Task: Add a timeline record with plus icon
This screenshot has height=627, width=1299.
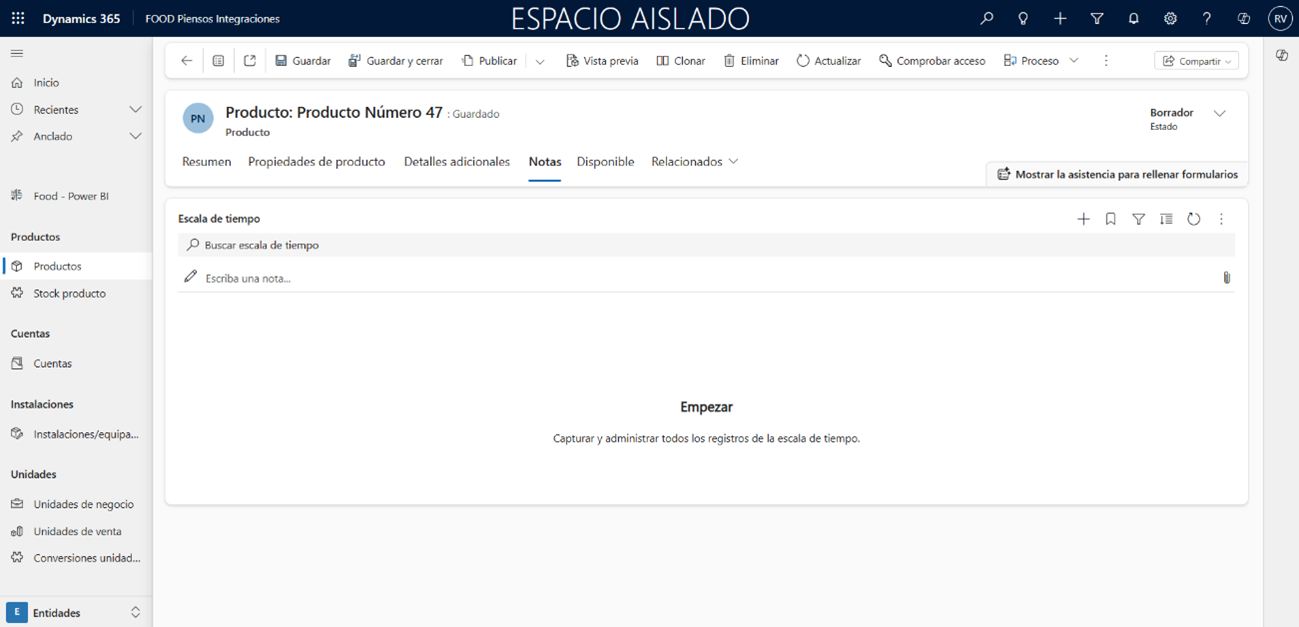Action: click(x=1083, y=219)
